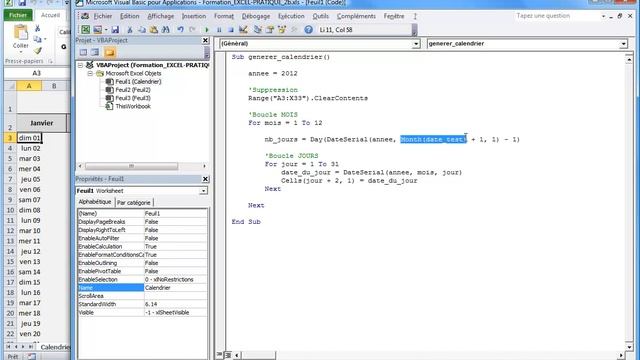Click the View Microsoft Excel icon in toolbar
Image resolution: width=640 pixels, height=360 pixels.
click(x=85, y=30)
